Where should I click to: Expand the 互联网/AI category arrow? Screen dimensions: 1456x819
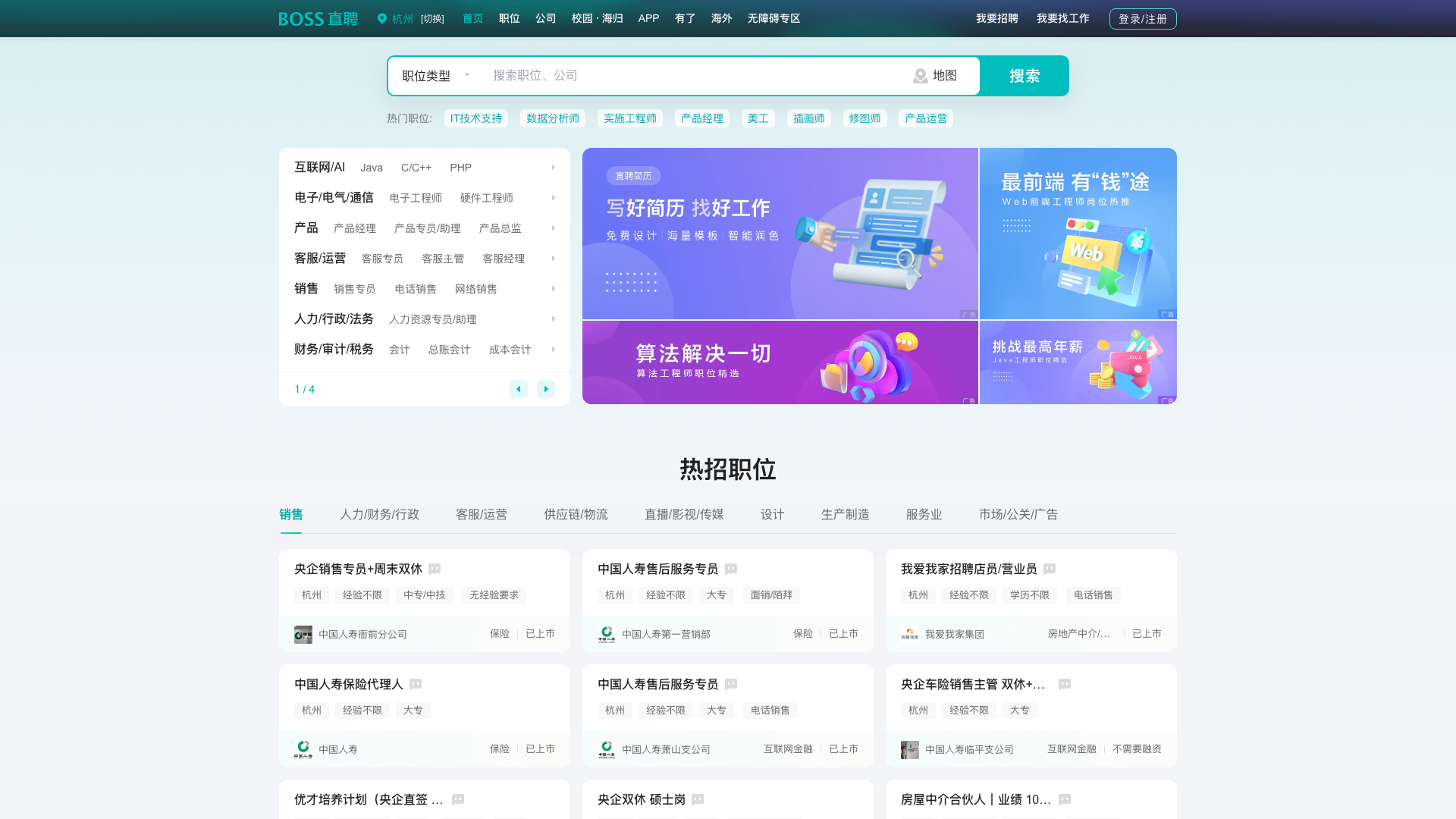click(x=554, y=168)
